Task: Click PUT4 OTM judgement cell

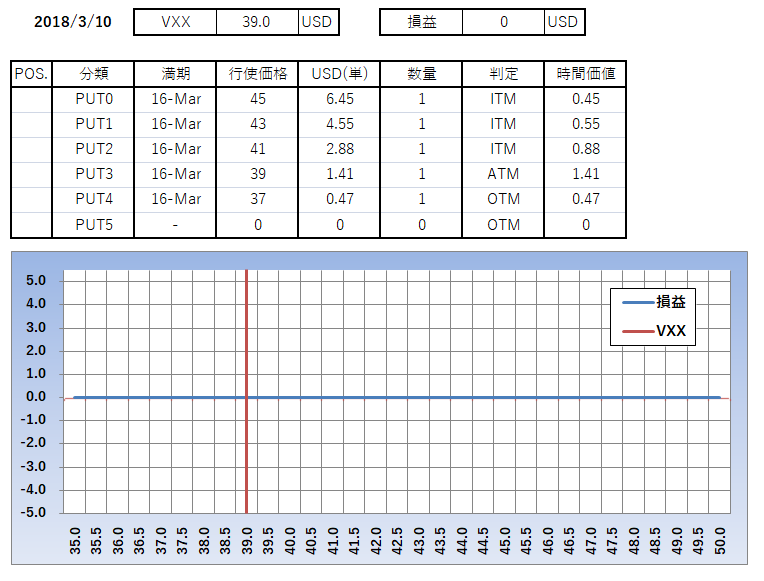Action: 503,199
